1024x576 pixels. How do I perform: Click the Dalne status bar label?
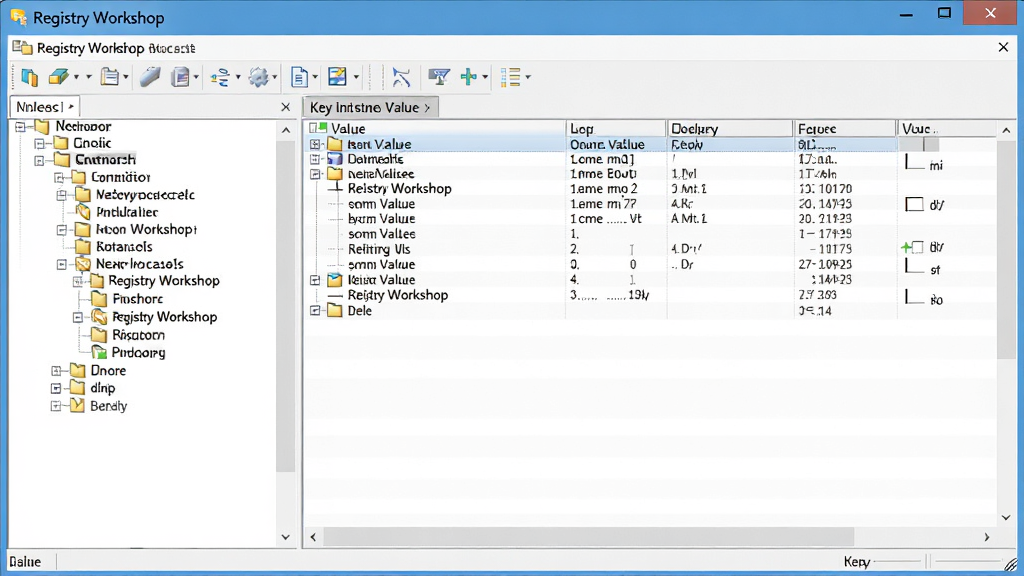(x=25, y=562)
